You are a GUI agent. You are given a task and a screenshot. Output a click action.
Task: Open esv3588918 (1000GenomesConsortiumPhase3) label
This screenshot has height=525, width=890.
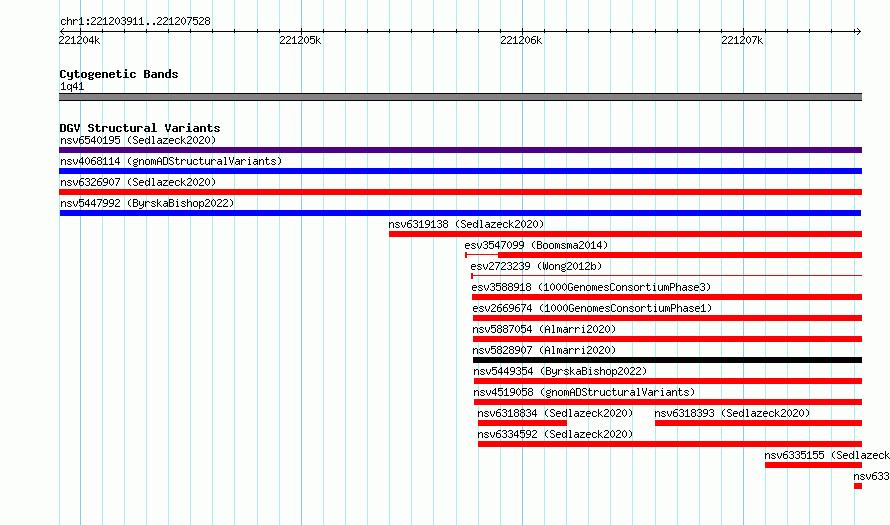591,287
